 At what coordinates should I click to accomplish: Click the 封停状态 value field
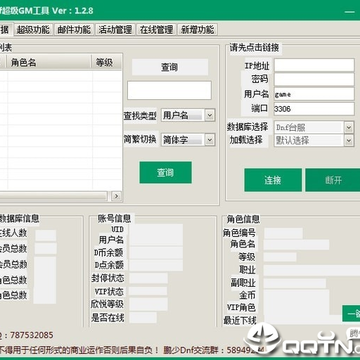[148, 278]
